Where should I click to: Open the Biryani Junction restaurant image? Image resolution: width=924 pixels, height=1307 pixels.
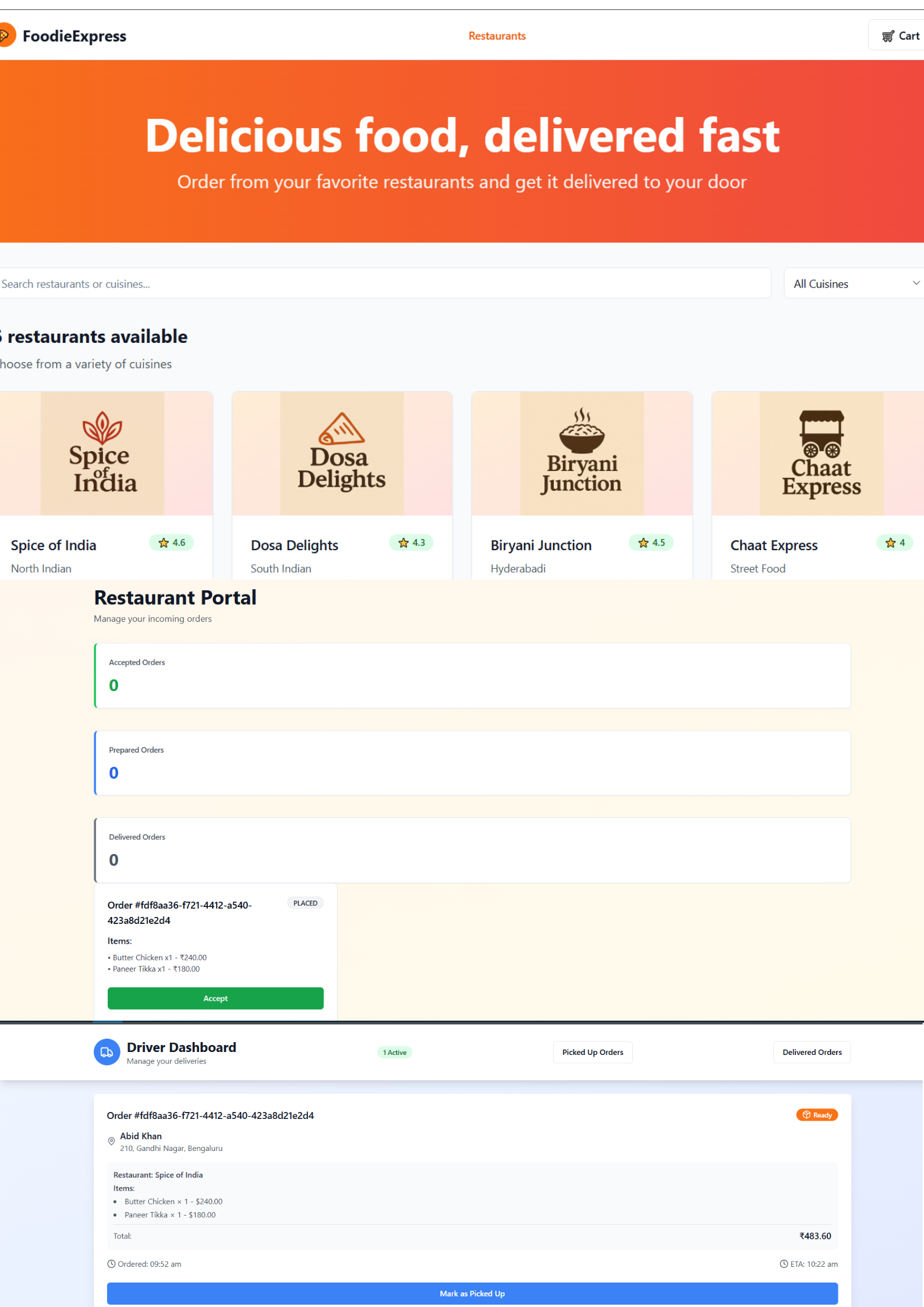click(582, 453)
